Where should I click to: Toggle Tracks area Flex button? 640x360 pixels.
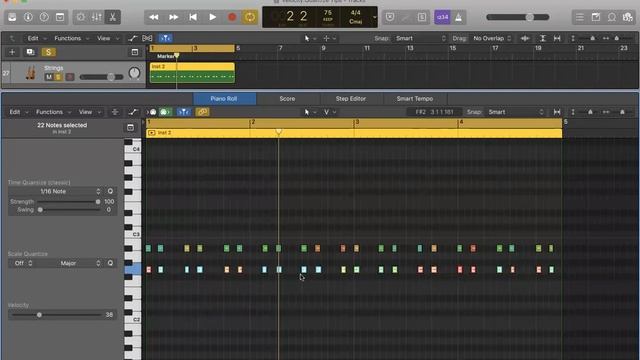pyautogui.click(x=147, y=38)
